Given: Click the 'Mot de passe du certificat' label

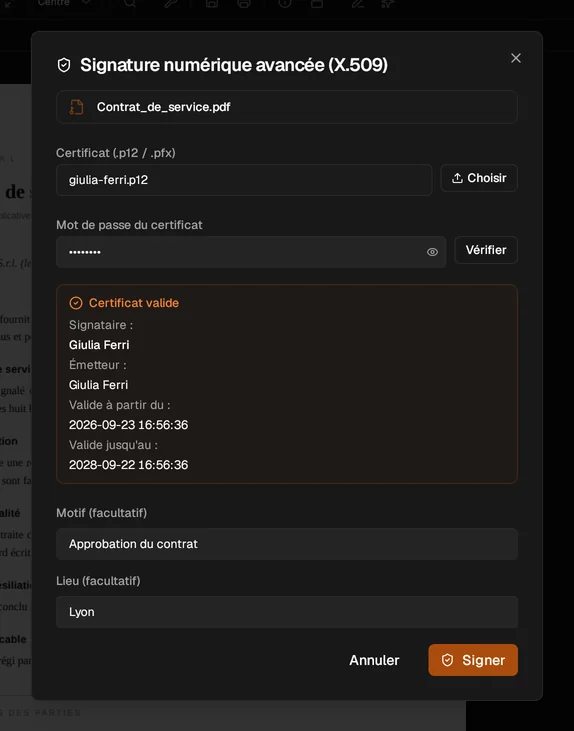Looking at the screenshot, I should point(129,225).
